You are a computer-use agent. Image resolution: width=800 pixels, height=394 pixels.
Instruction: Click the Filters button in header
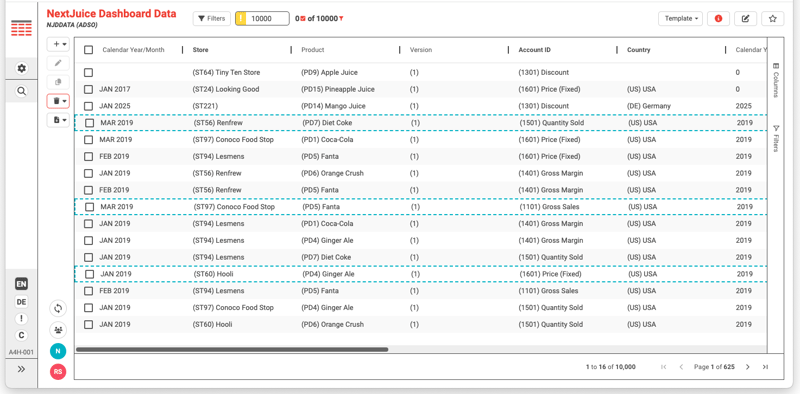(x=212, y=19)
